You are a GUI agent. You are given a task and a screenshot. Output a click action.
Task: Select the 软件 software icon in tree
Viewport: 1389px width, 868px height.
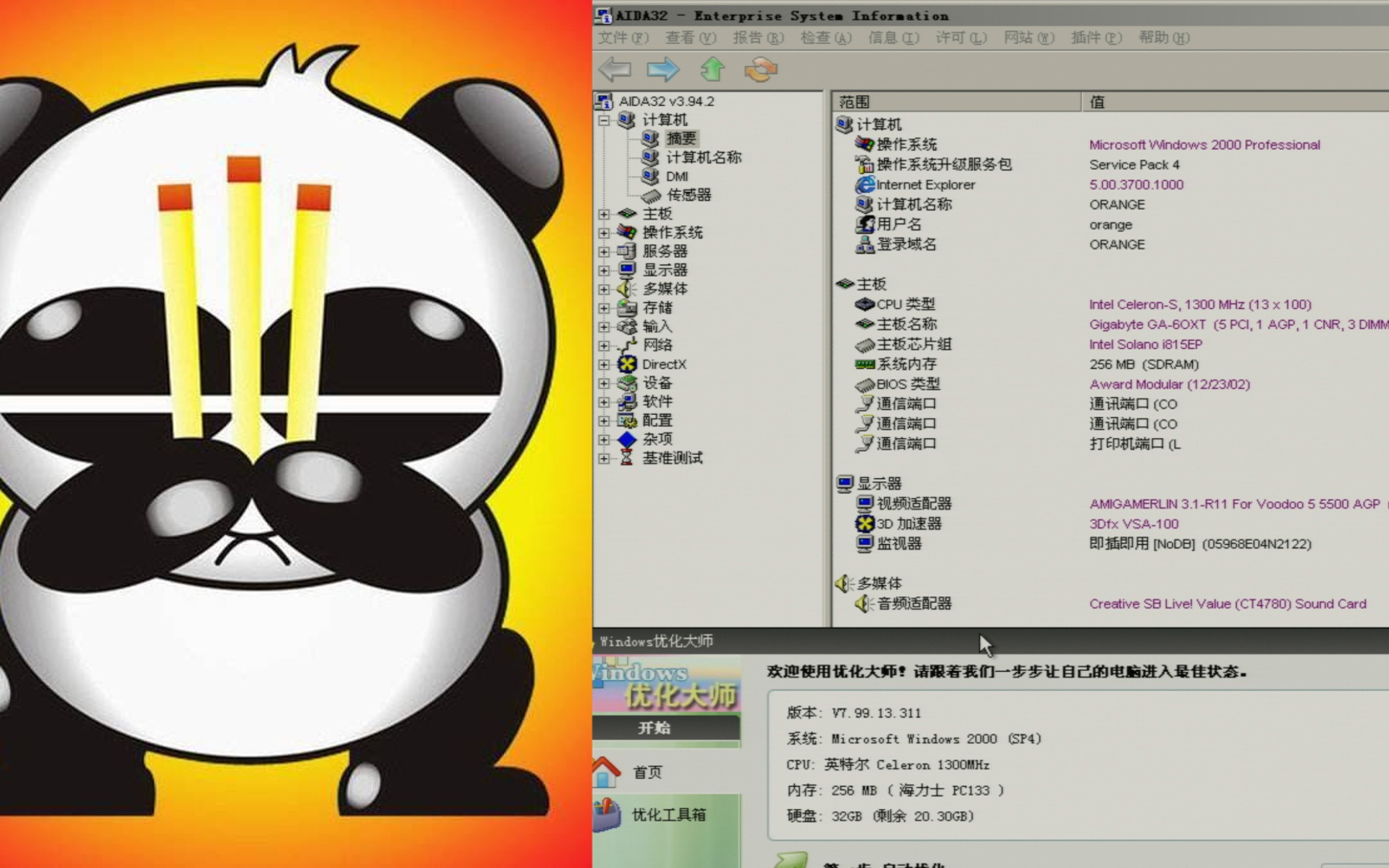pos(627,401)
